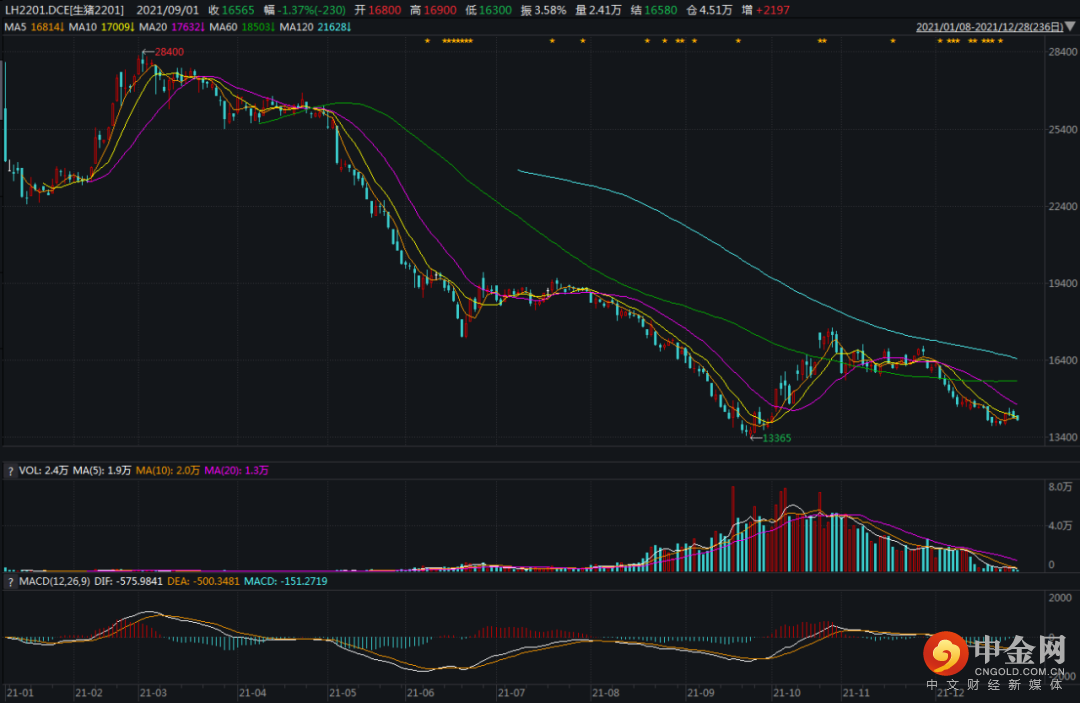Image resolution: width=1080 pixels, height=703 pixels.
Task: Click the 21-07 date axis label
Action: (x=511, y=693)
